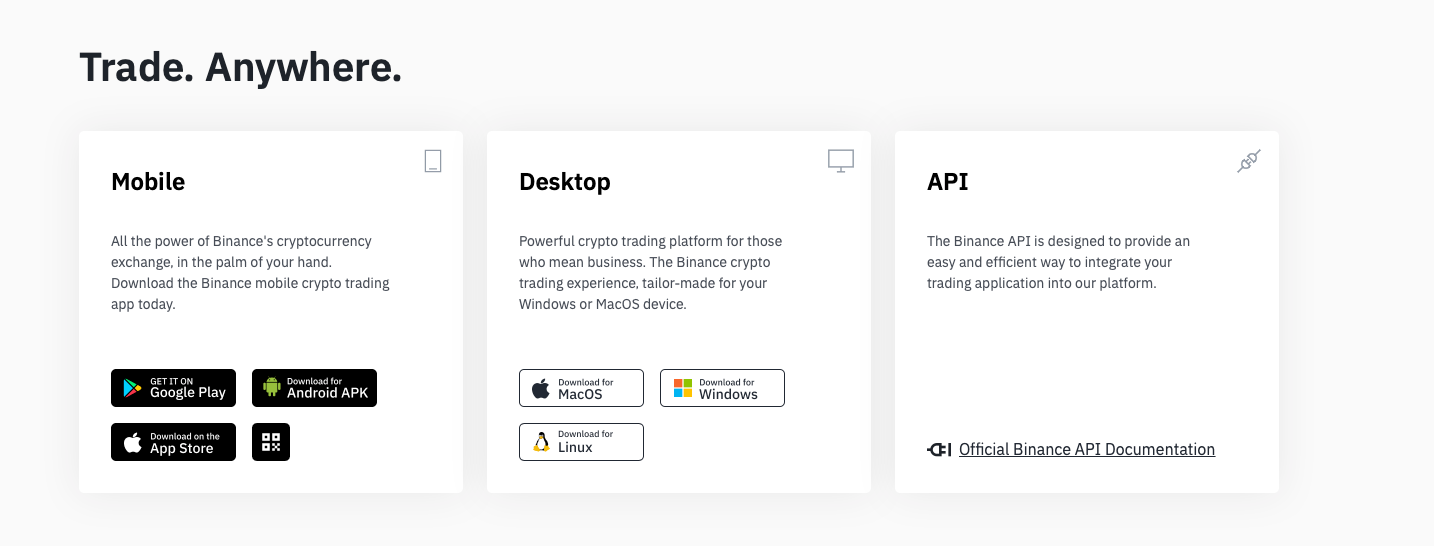Show the QR code for mobile download

click(271, 442)
